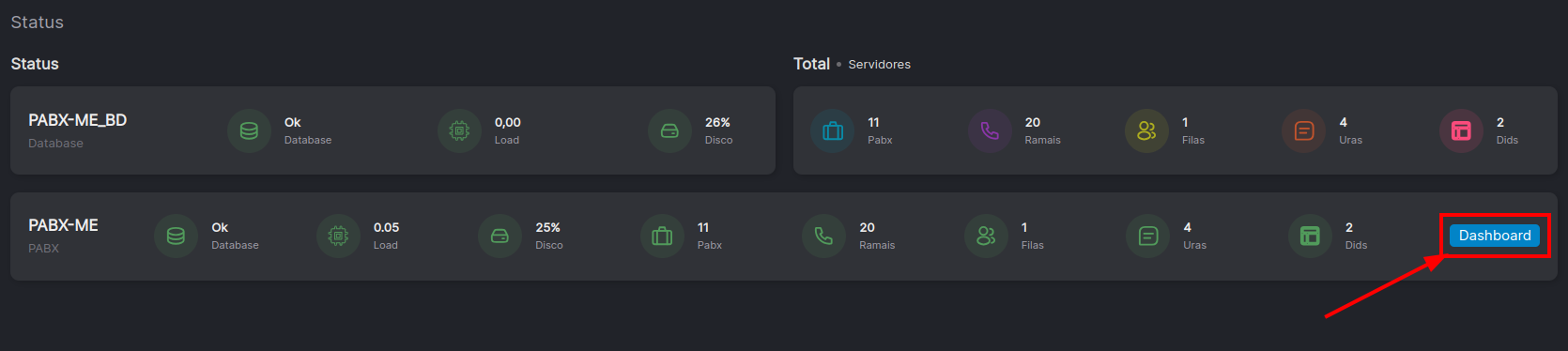Click the PABX-ME row database icon
Viewport: 1568px width, 351px height.
tap(176, 236)
